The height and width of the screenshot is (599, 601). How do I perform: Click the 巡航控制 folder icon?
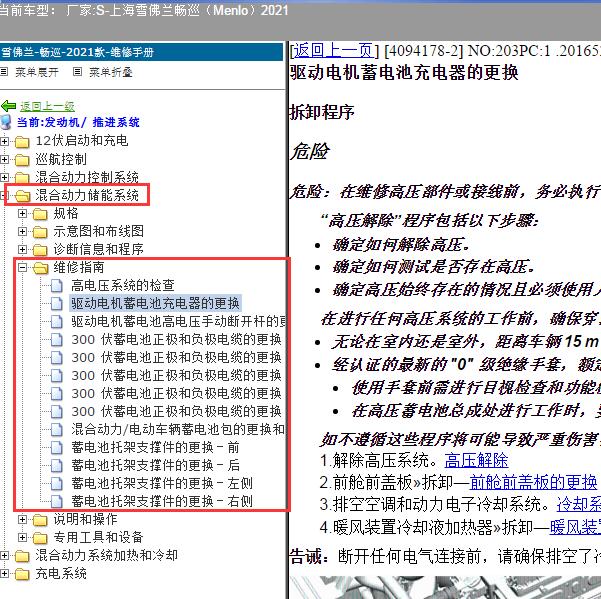click(x=22, y=160)
